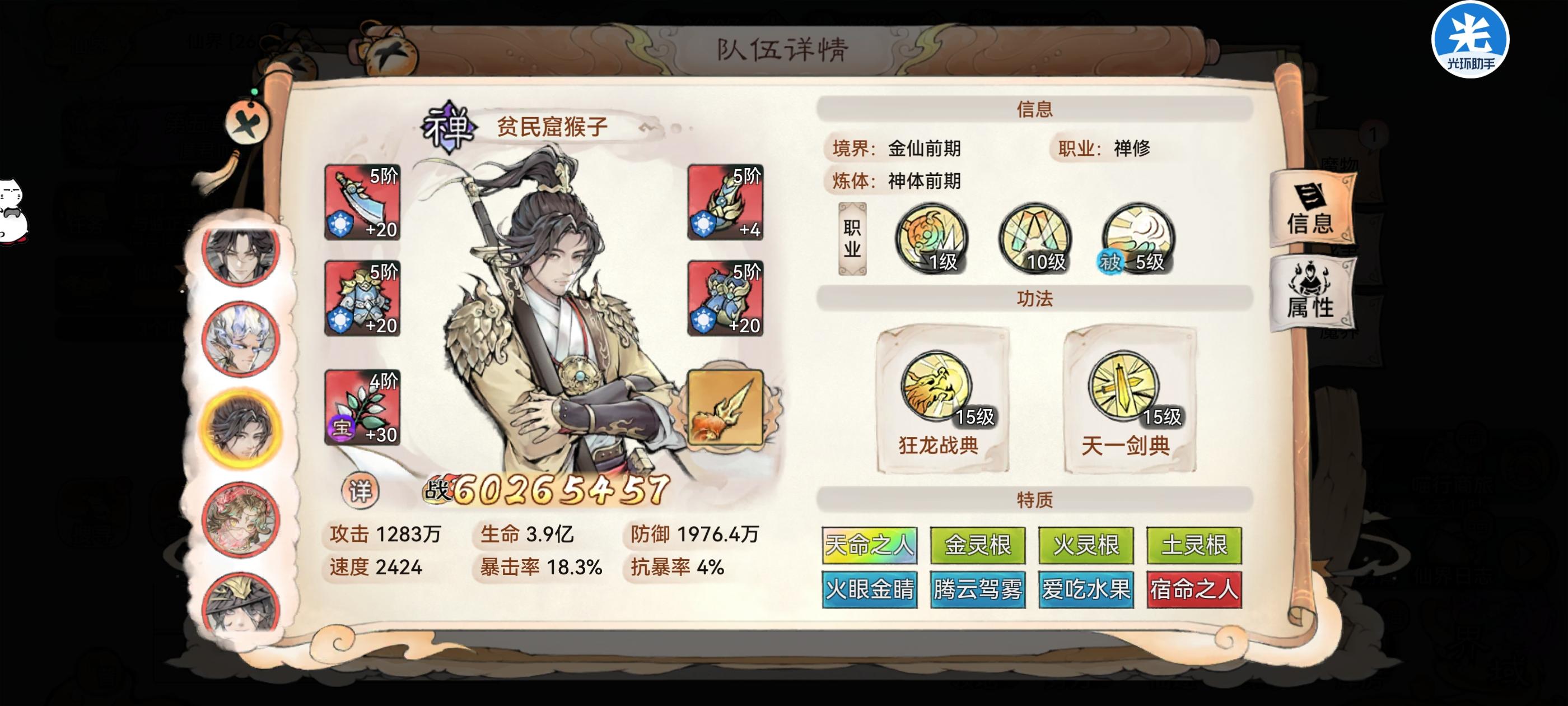Open the 5阶 boots equipment slot +20

coord(726,299)
